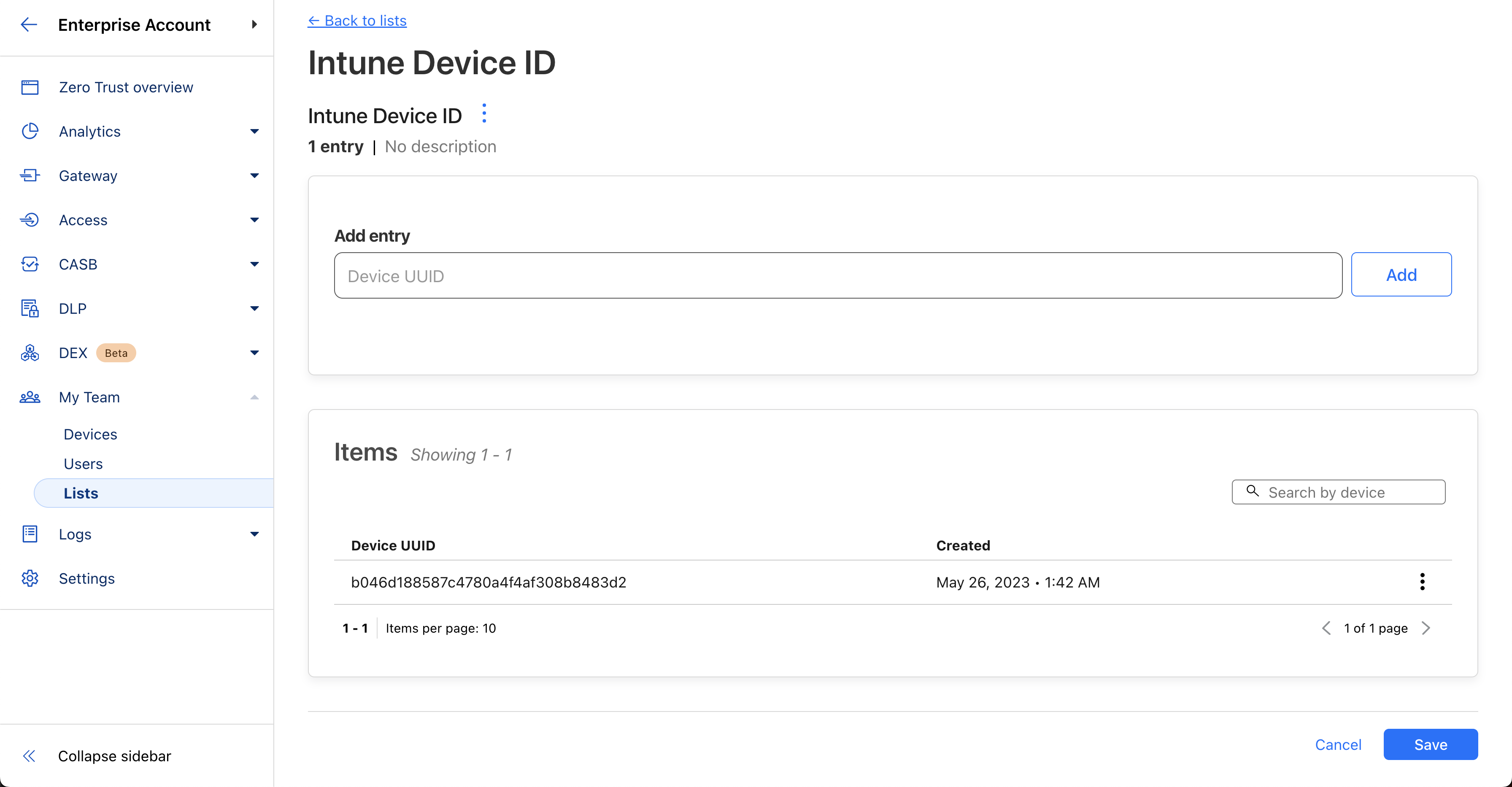Screen dimensions: 1512x787
Task: Go to previous page of items
Action: point(1326,628)
